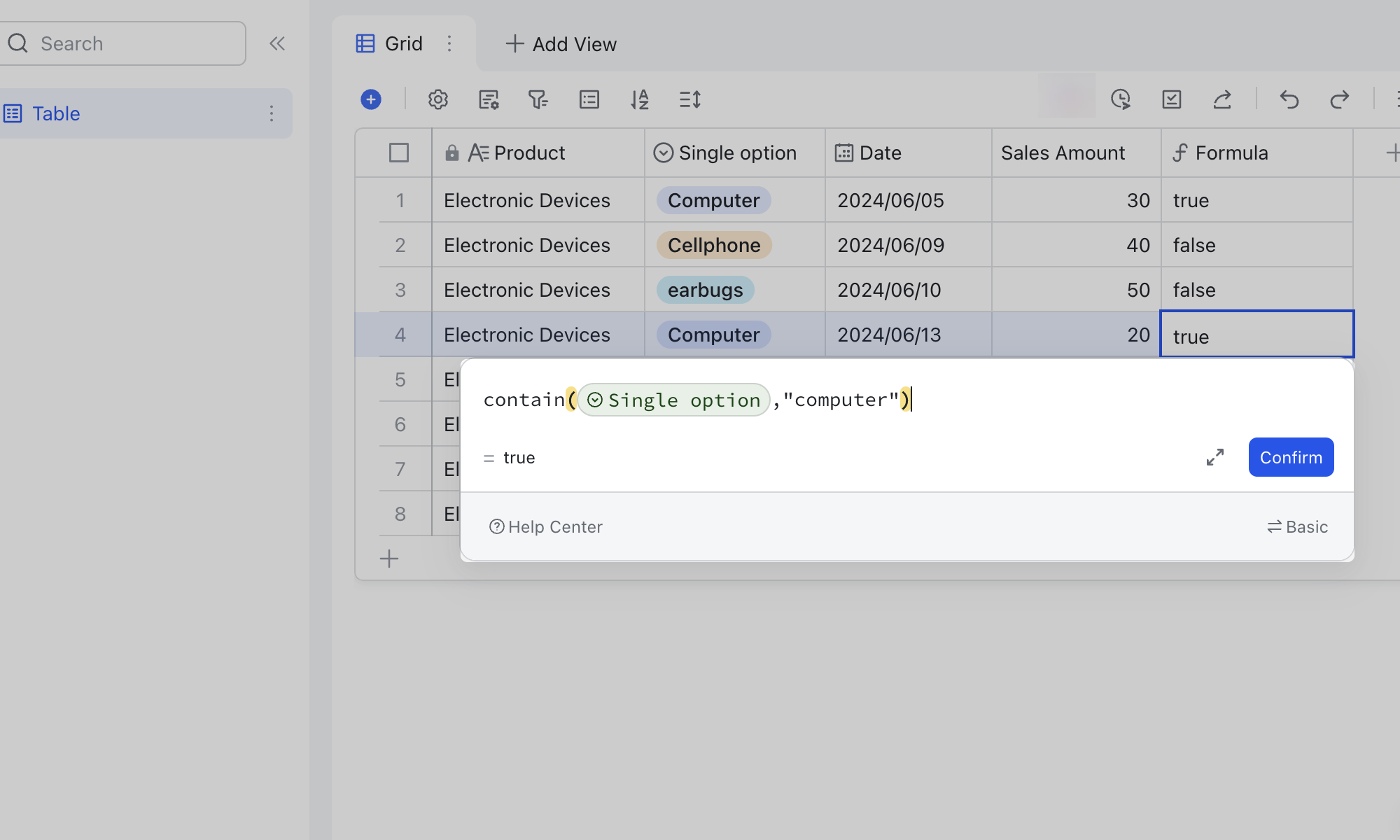Share the table using the share arrow icon
Viewport: 1400px width, 840px height.
click(x=1222, y=99)
